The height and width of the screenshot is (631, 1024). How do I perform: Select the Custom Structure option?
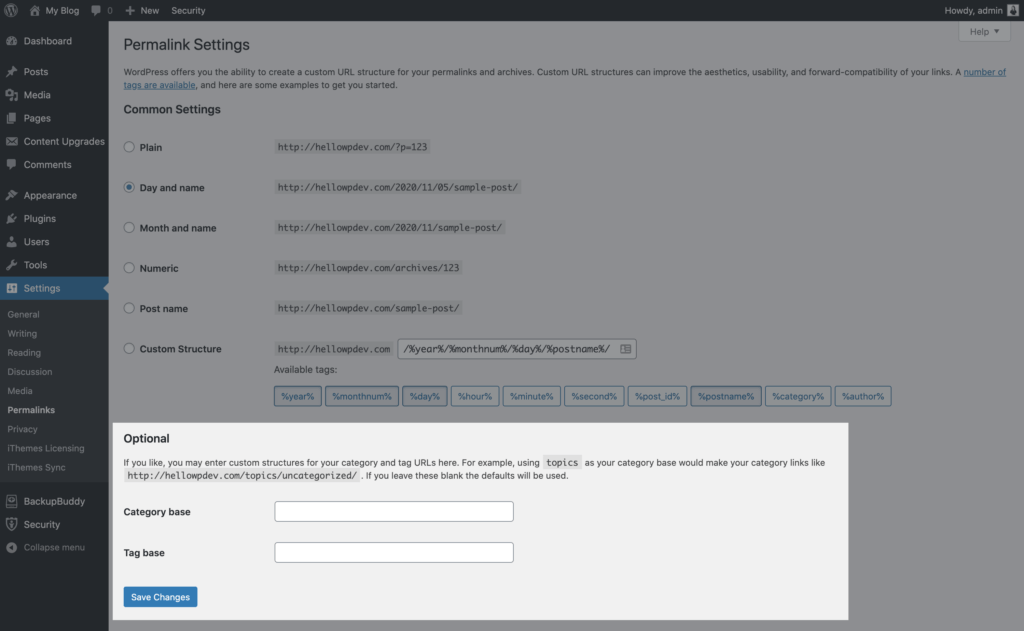(129, 349)
